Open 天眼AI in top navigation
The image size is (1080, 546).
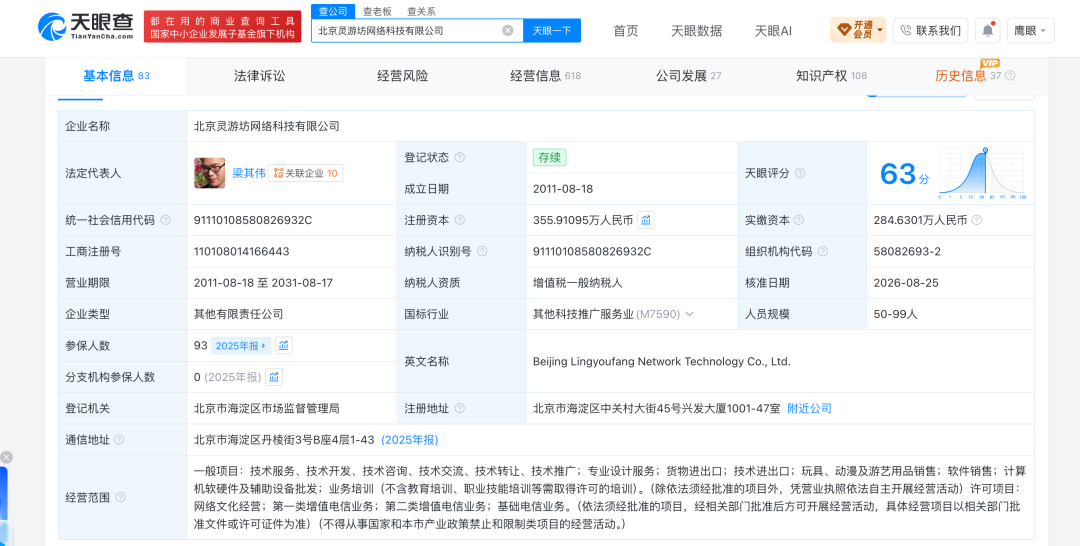(773, 30)
